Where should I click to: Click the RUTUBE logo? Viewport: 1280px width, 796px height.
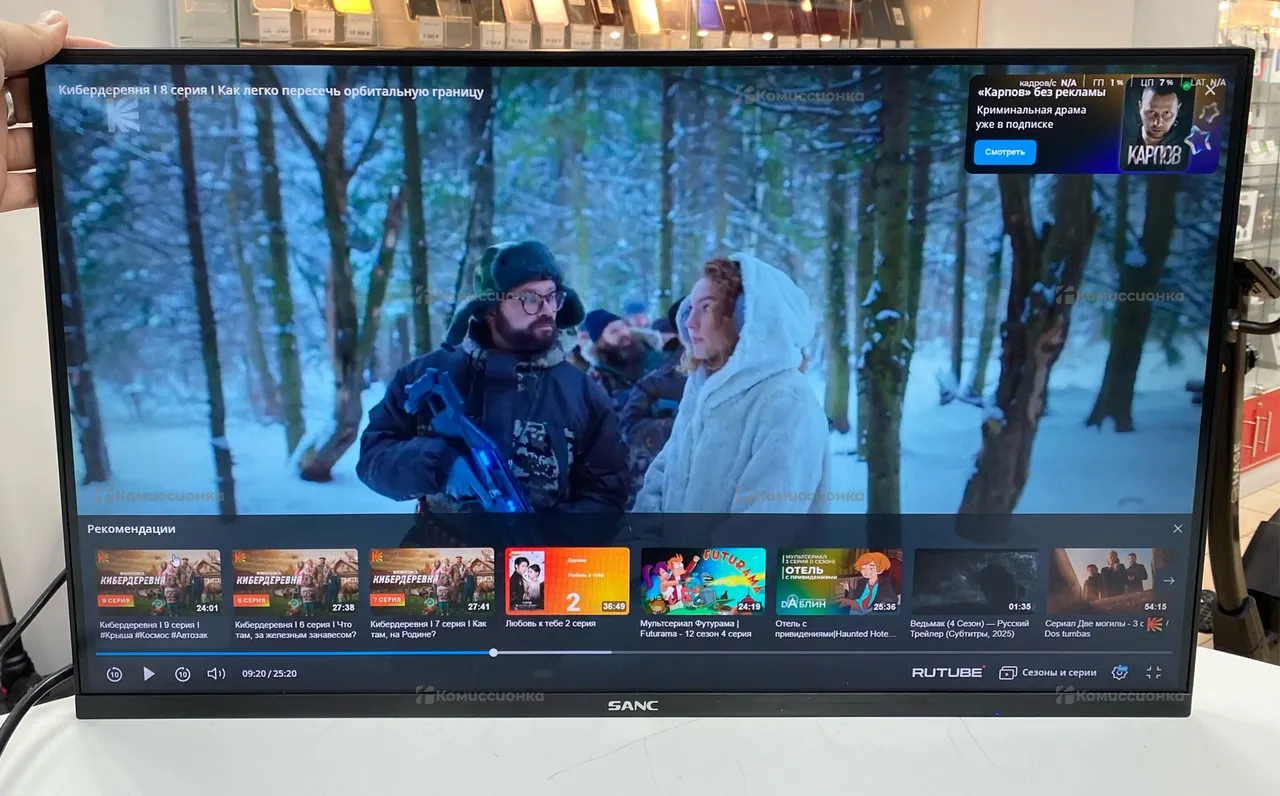click(x=947, y=673)
